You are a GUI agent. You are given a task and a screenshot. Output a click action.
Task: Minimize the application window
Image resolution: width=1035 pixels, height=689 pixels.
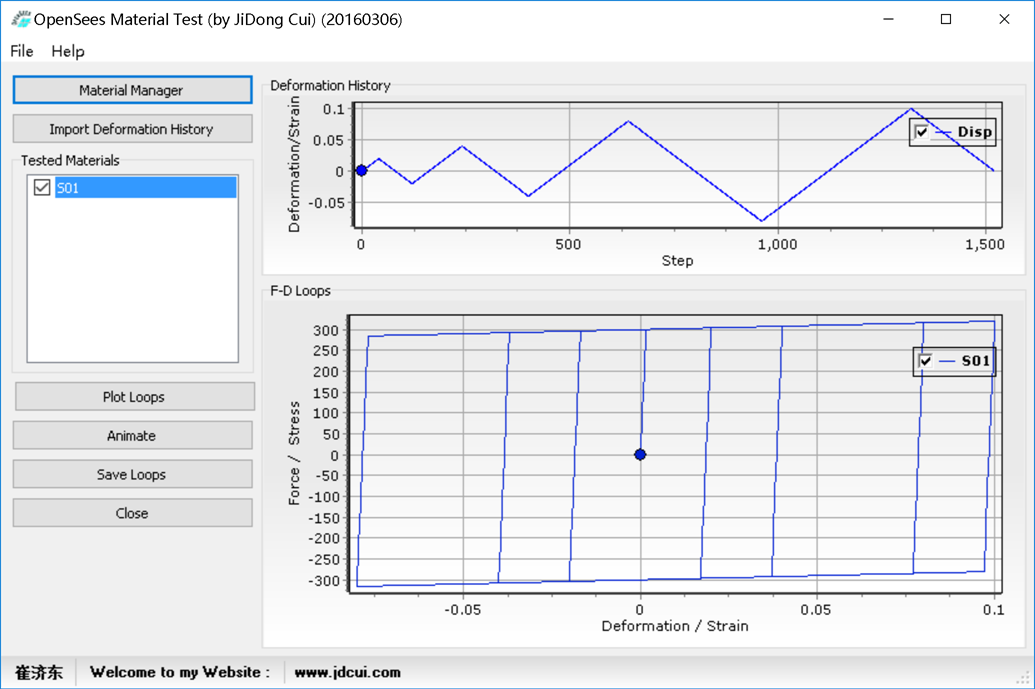[888, 19]
